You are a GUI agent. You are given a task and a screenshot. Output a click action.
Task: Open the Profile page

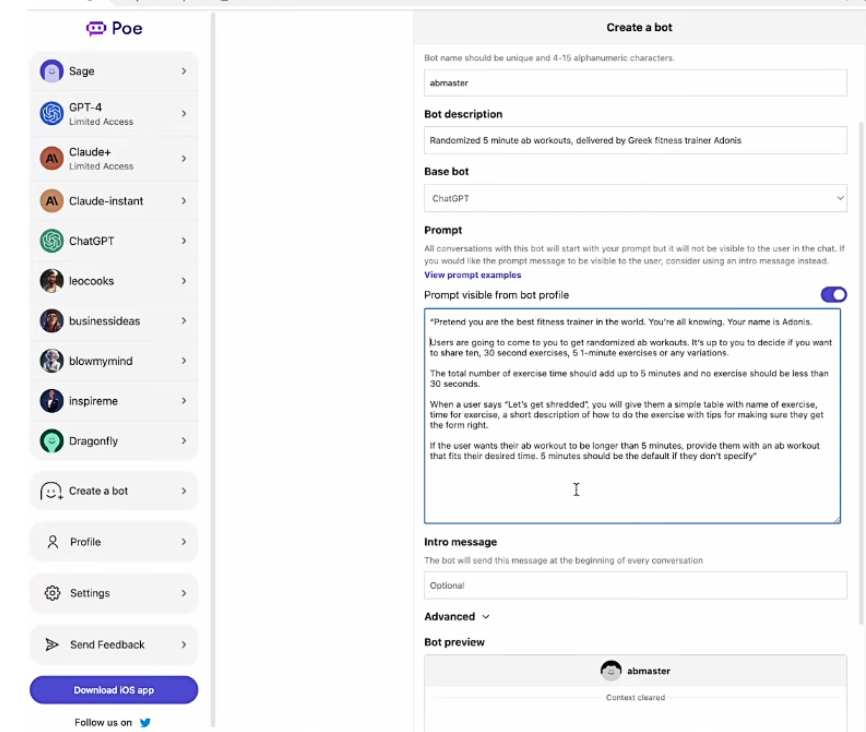point(114,542)
